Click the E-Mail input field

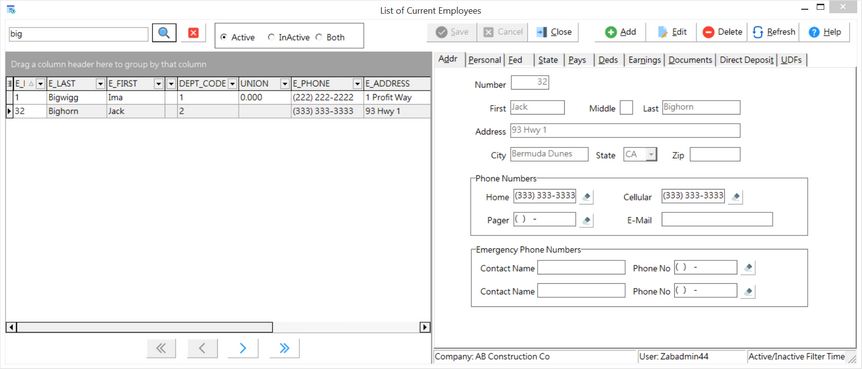pos(717,219)
